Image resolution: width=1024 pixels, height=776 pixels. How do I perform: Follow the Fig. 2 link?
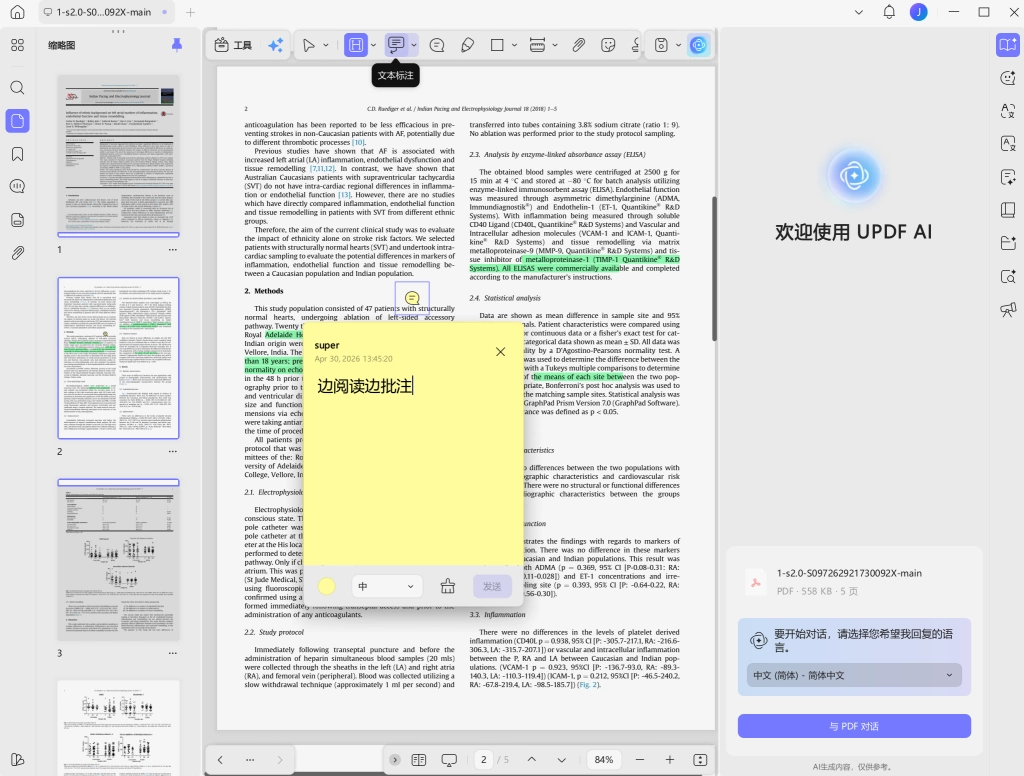click(x=588, y=685)
